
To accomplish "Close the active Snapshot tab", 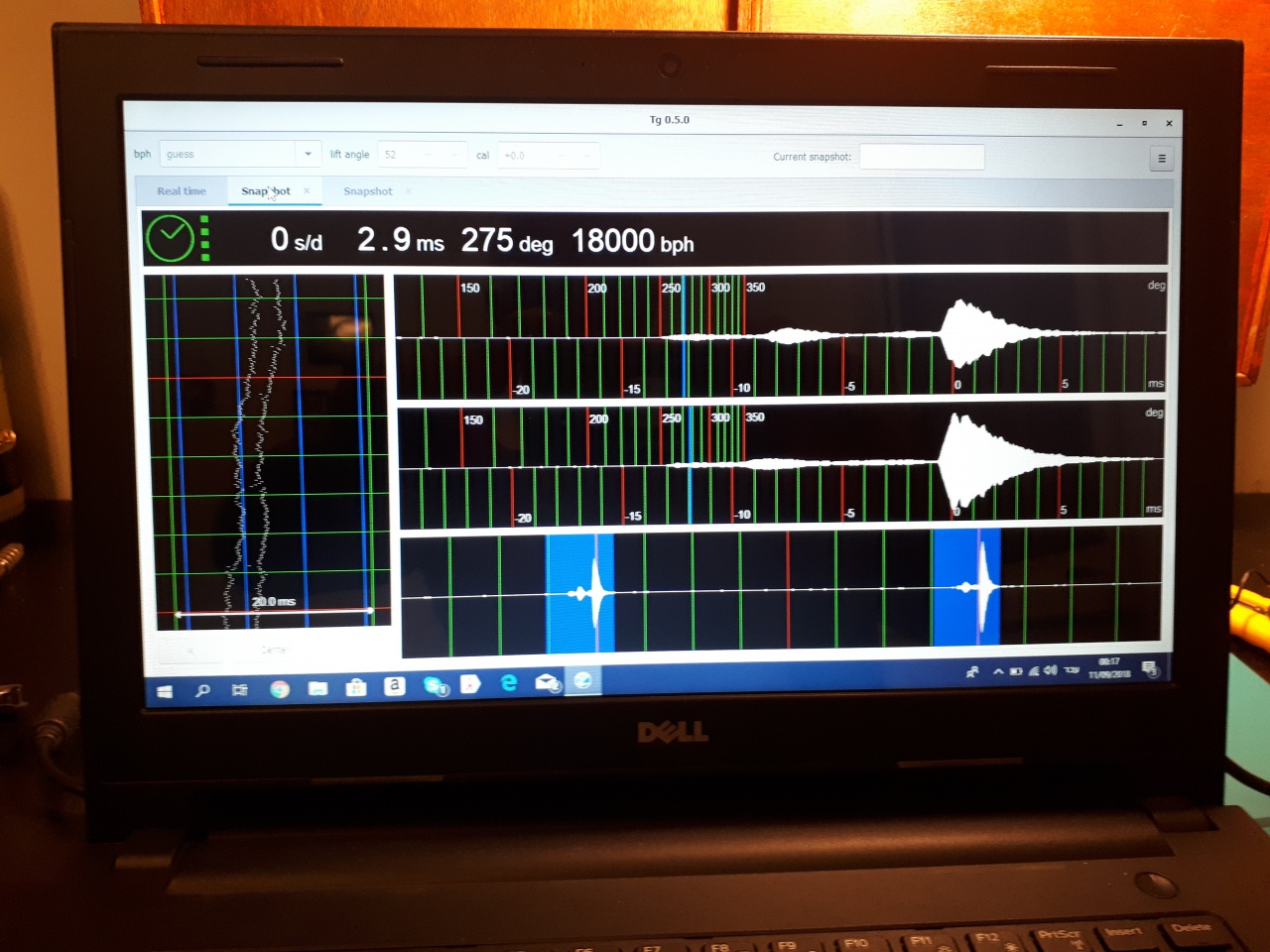I will (x=307, y=190).
